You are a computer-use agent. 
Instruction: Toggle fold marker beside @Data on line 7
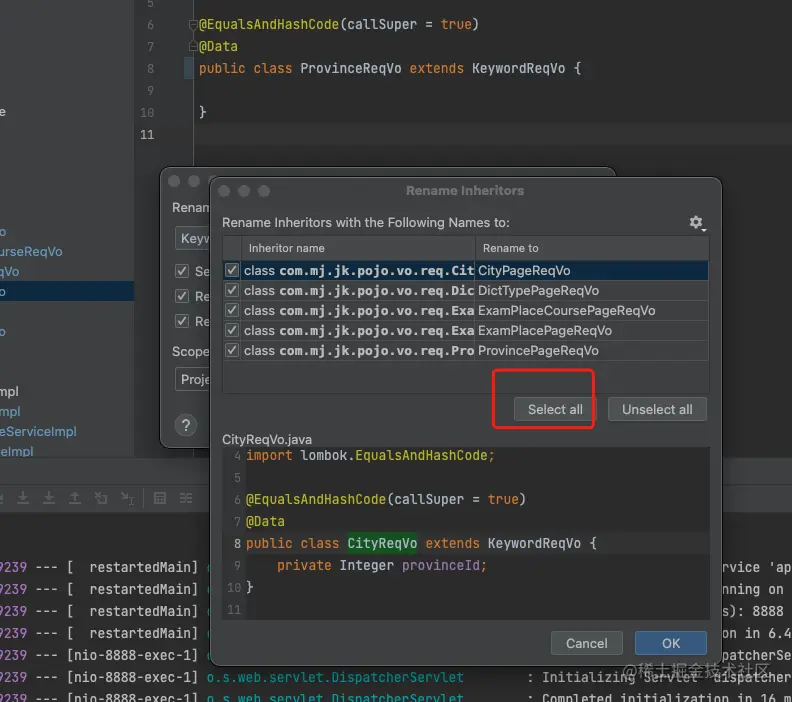pos(192,46)
